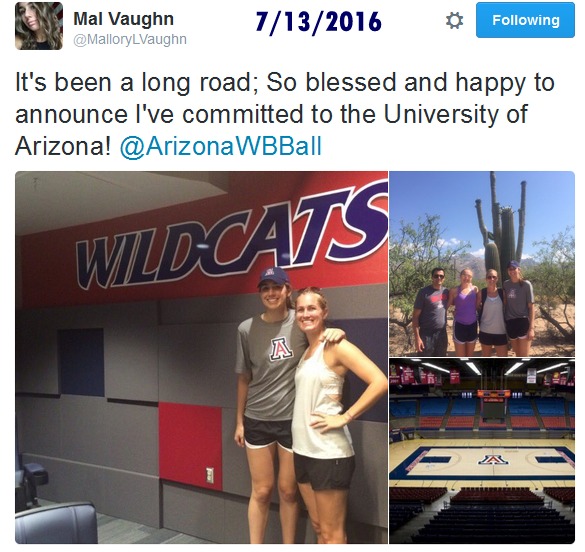Click the dark blue wall panel
The width and height of the screenshot is (585, 552).
(81, 361)
